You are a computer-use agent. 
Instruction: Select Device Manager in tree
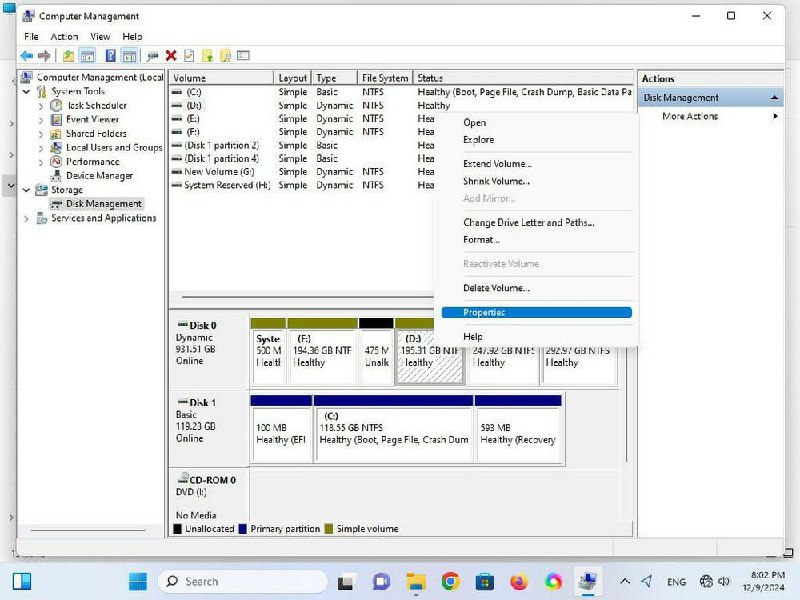coord(99,176)
